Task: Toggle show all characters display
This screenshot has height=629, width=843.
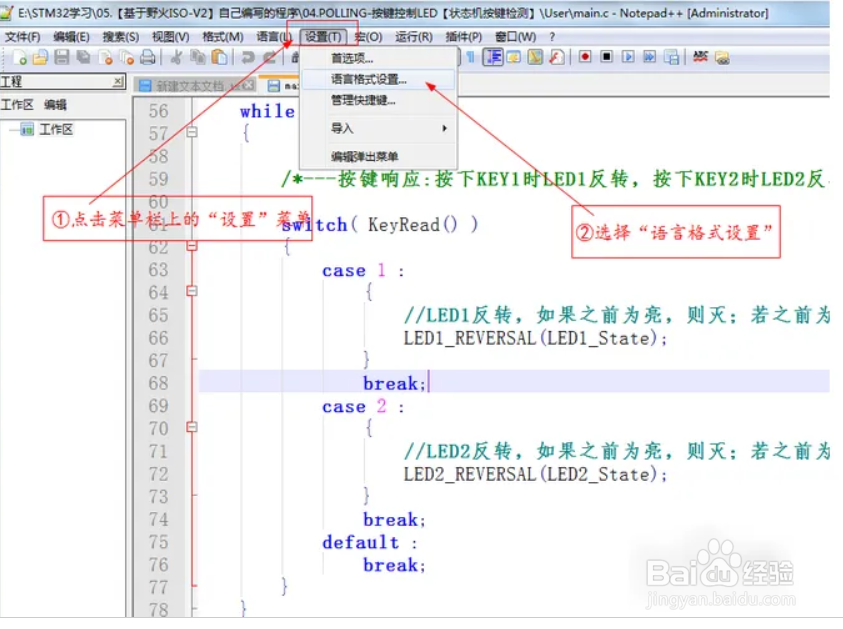Action: pos(469,56)
